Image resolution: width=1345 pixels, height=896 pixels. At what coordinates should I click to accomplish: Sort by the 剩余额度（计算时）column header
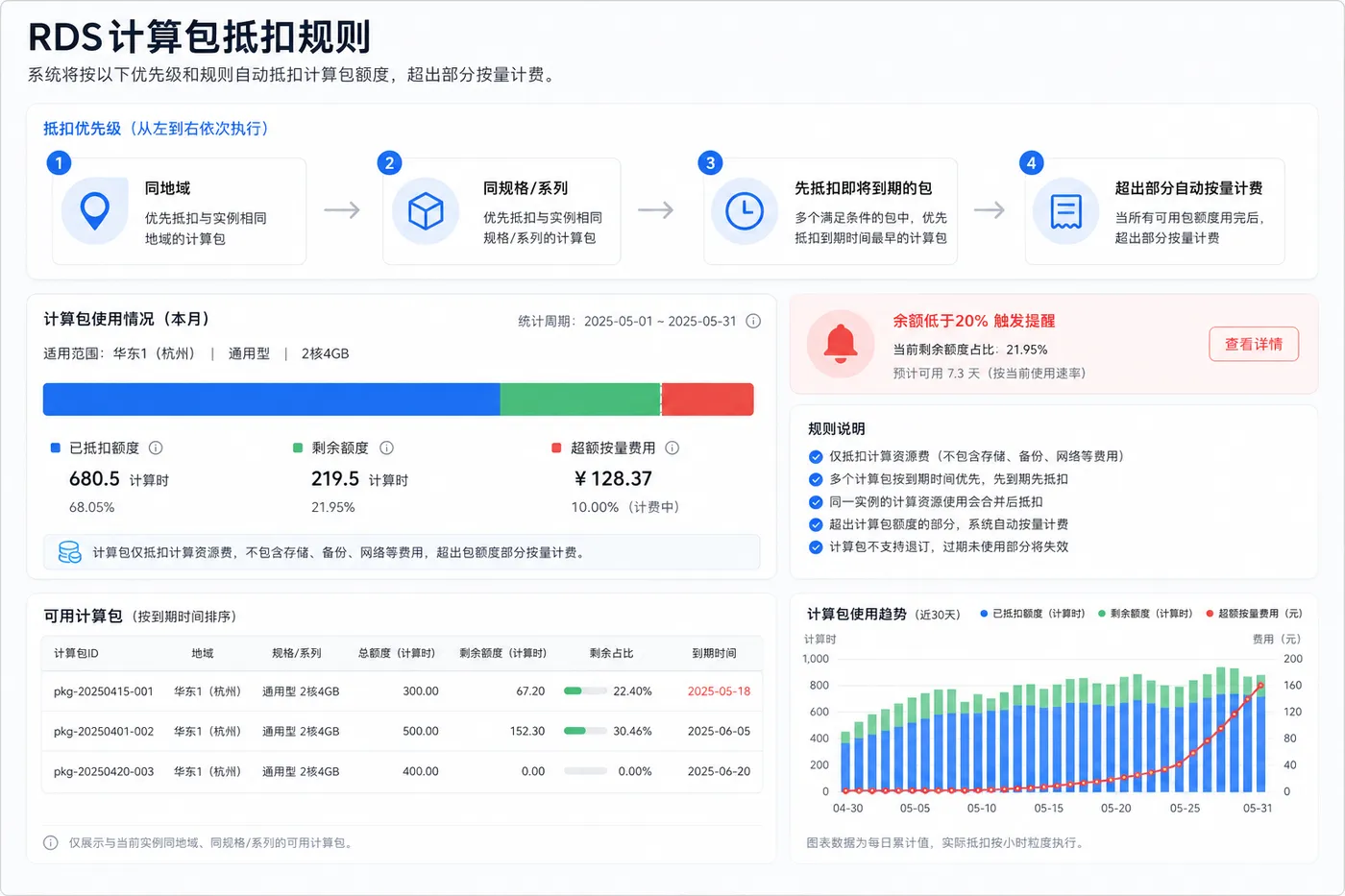tap(502, 653)
